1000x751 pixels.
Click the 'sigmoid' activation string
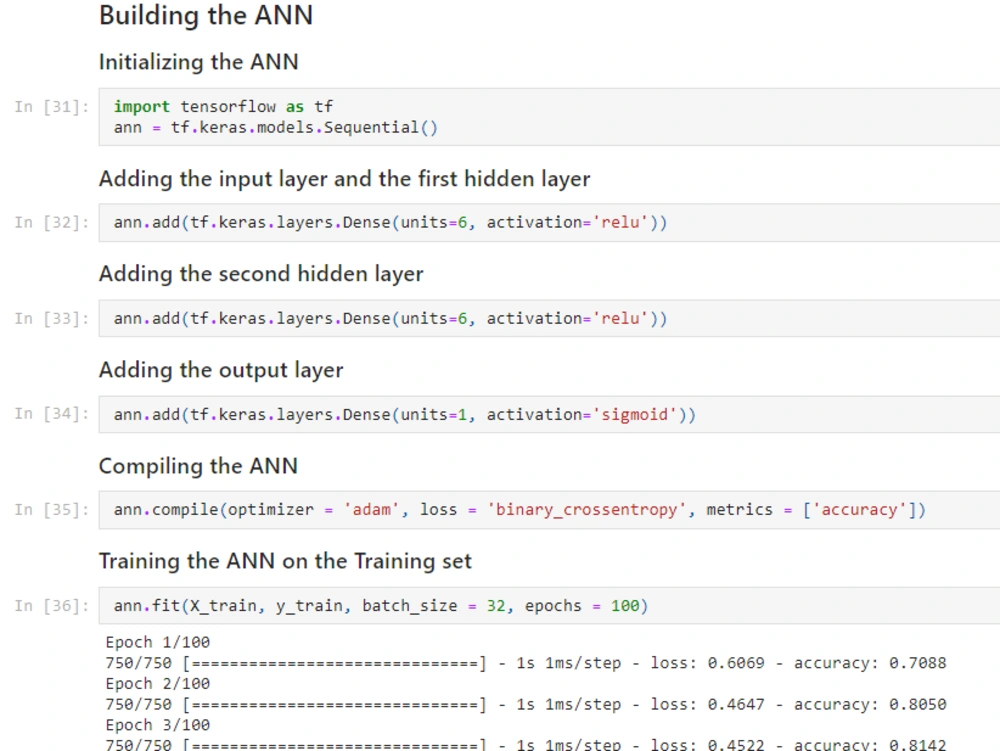click(635, 415)
